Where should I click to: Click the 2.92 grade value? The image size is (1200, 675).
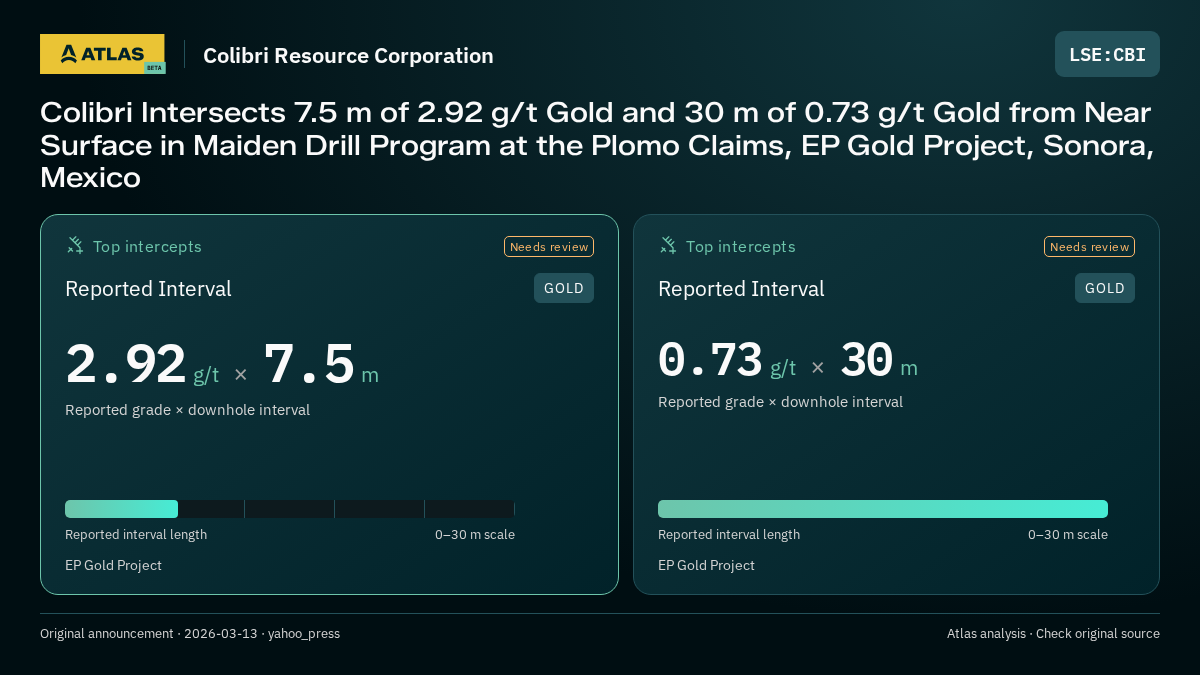pos(126,364)
